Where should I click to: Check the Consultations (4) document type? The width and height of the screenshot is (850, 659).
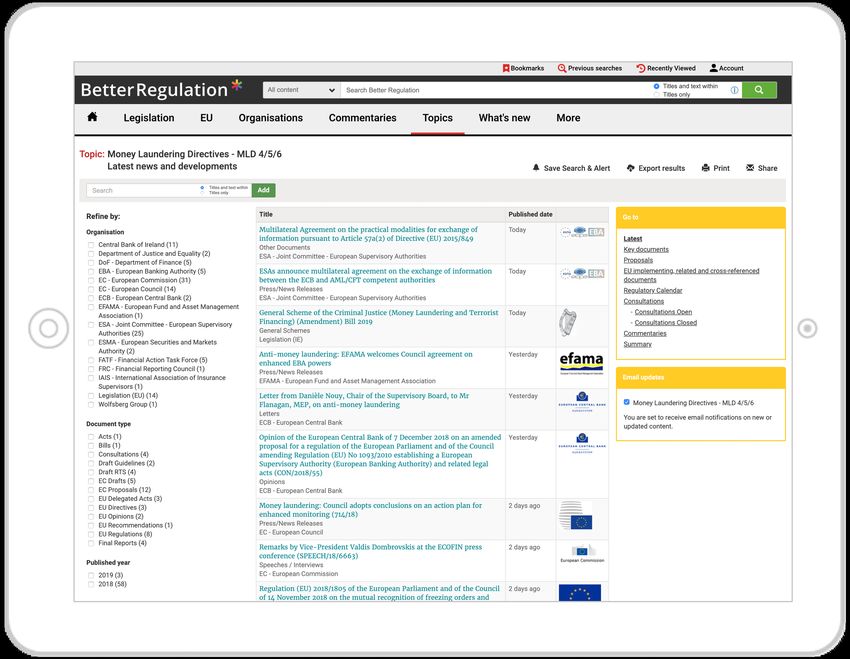[x=91, y=454]
